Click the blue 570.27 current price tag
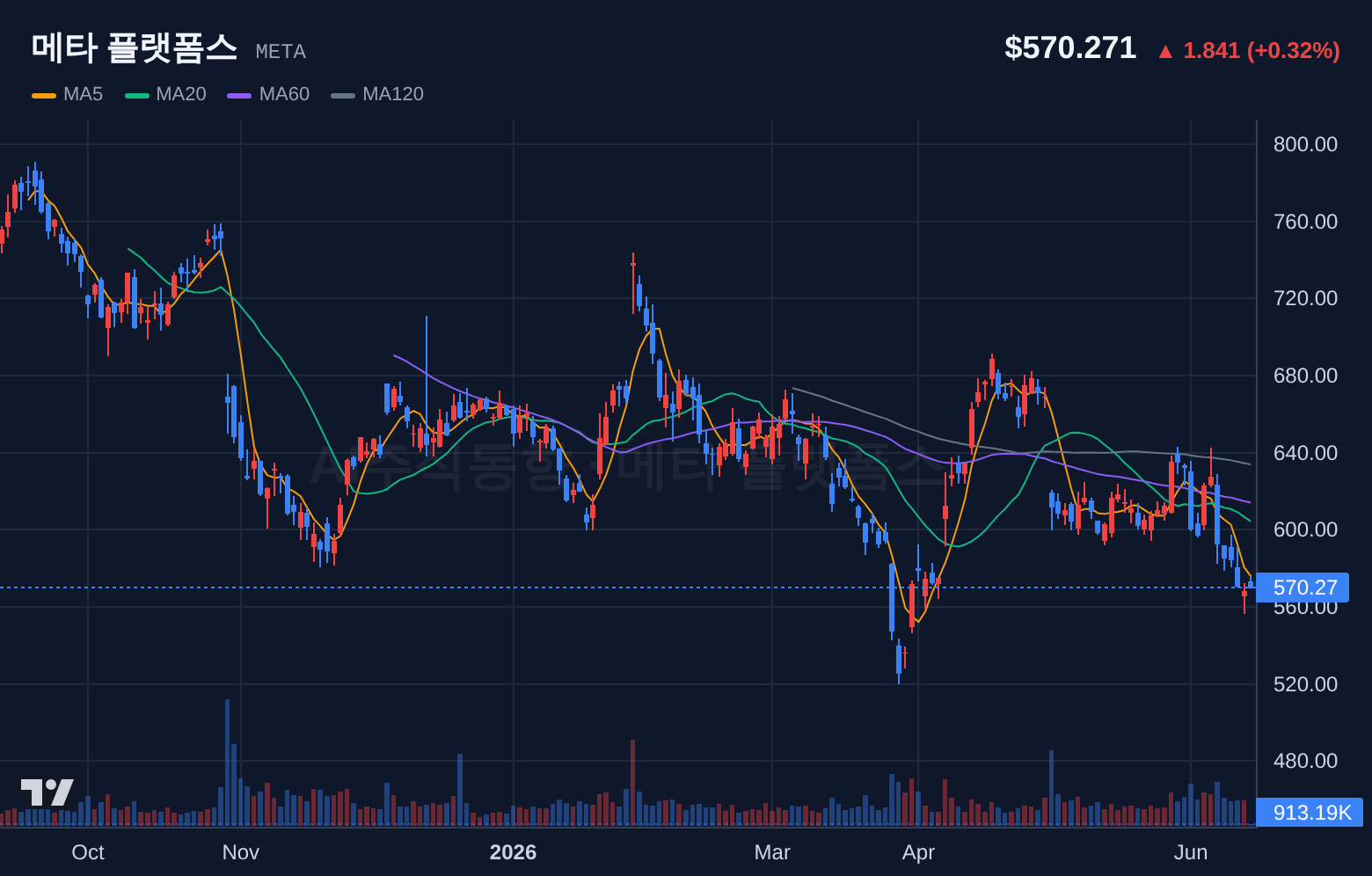Image resolution: width=1372 pixels, height=876 pixels. [1303, 588]
